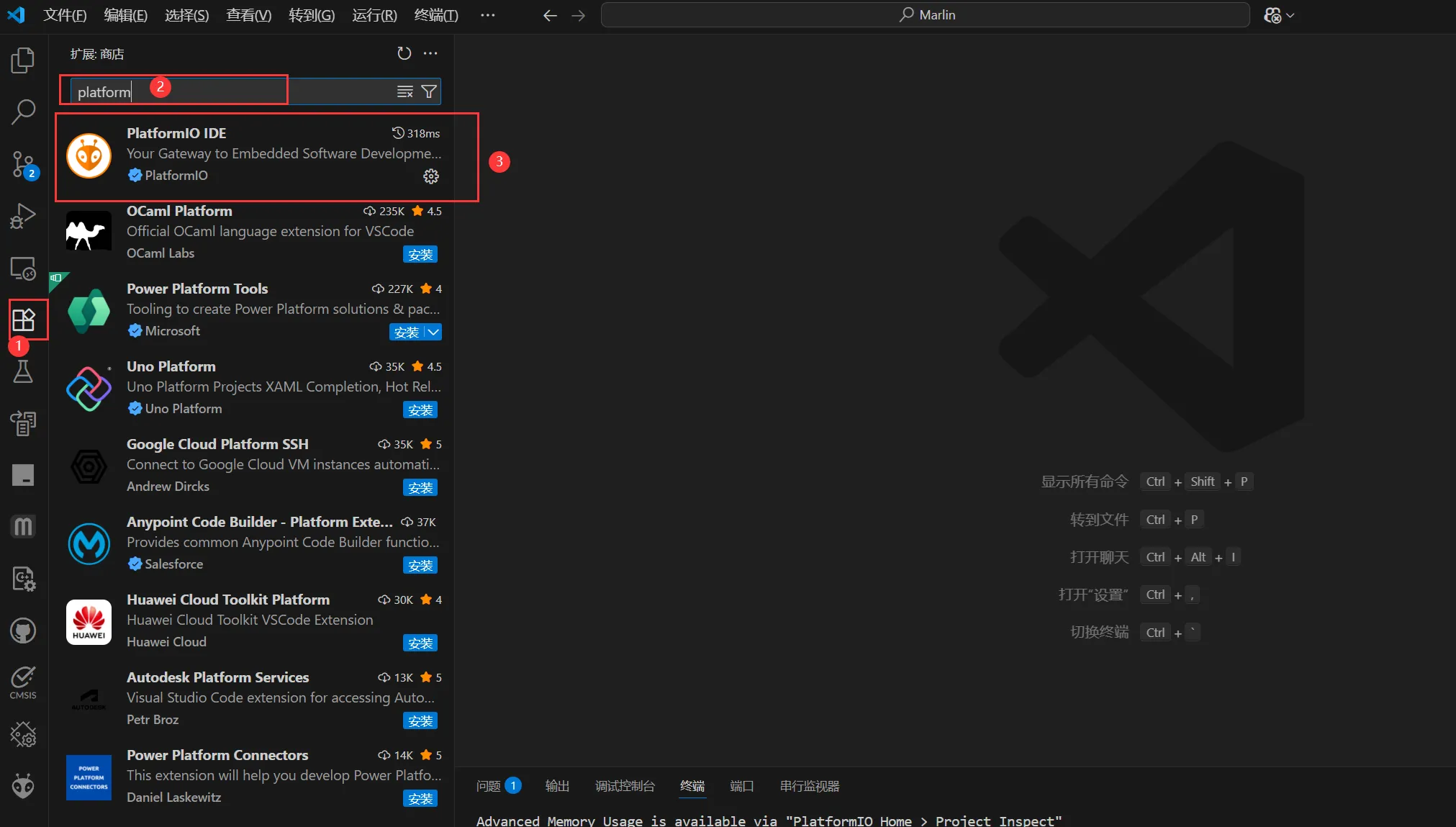Switch to the 问题 panel tab
The height and width of the screenshot is (827, 1456).
tap(489, 786)
